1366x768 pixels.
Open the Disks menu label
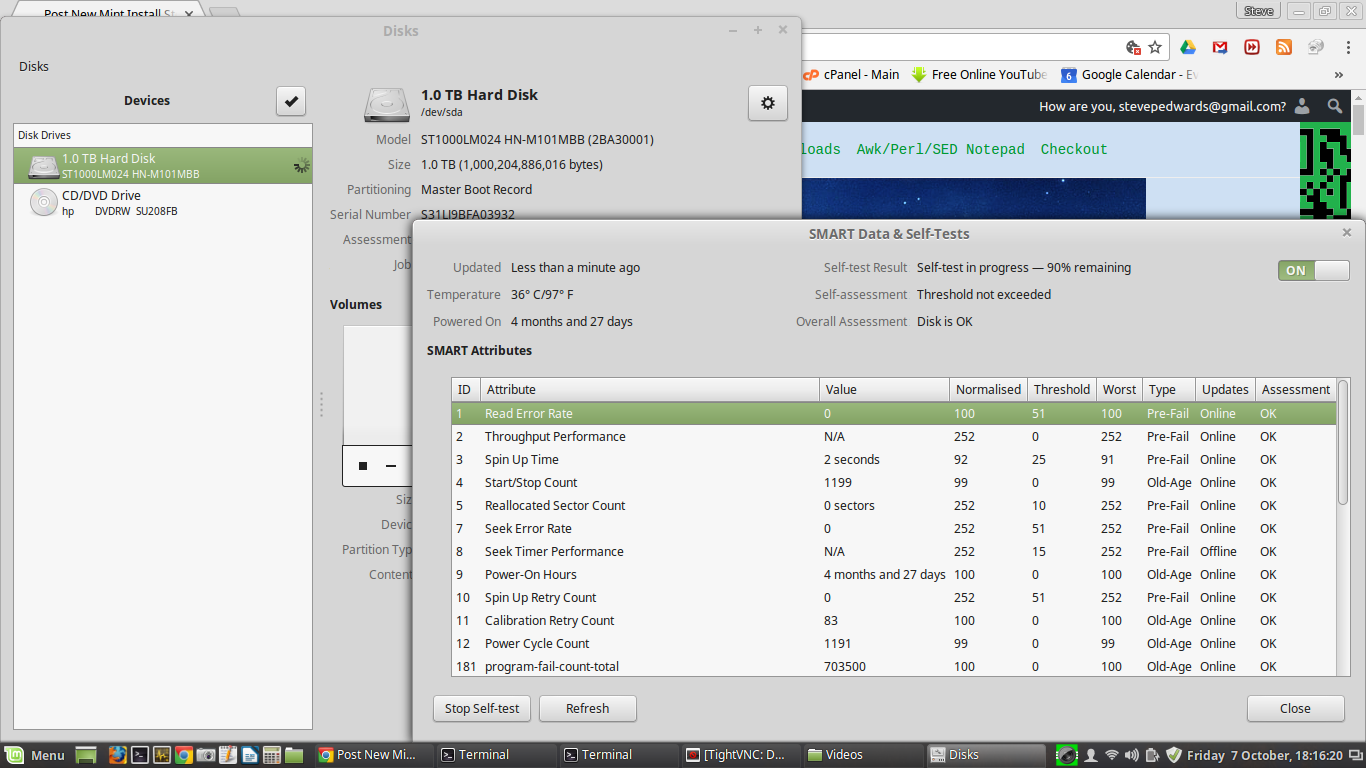pyautogui.click(x=34, y=67)
